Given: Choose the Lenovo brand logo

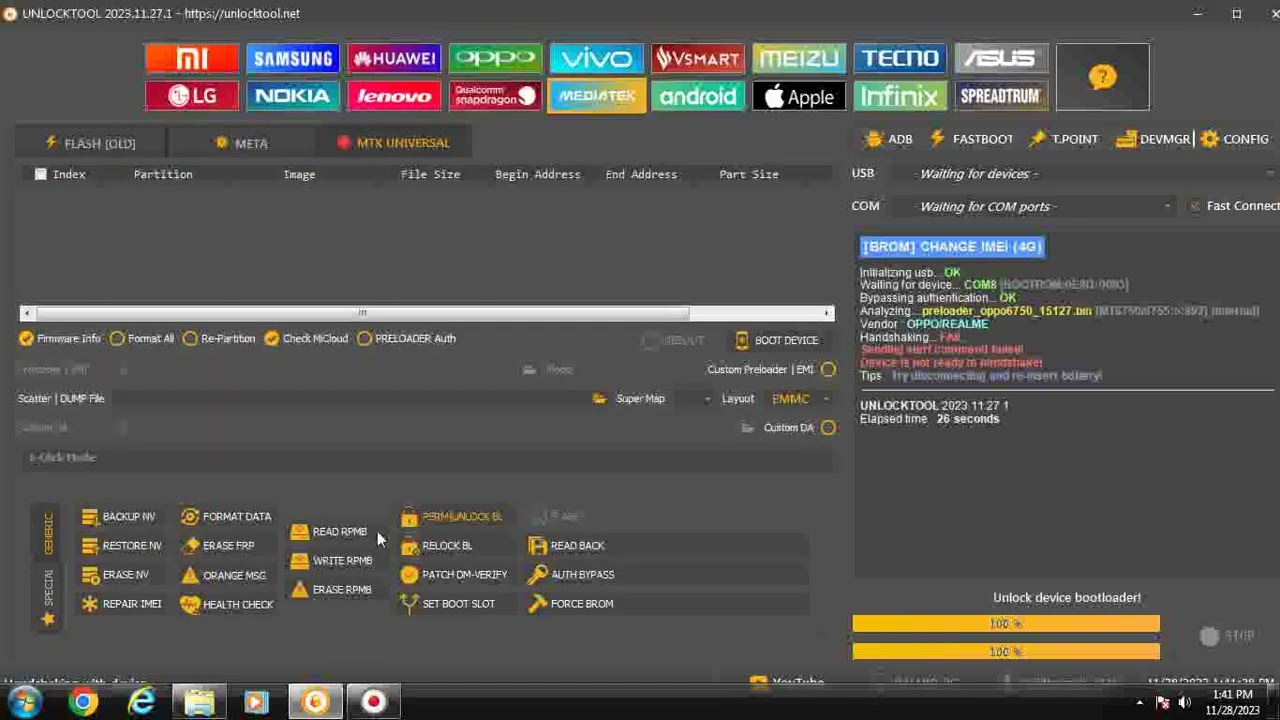Looking at the screenshot, I should click(x=394, y=96).
